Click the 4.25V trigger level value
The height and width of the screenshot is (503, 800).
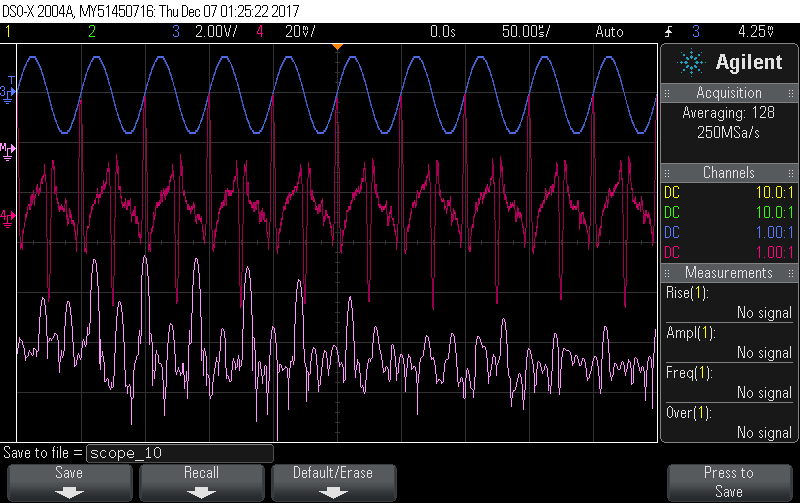(x=756, y=32)
